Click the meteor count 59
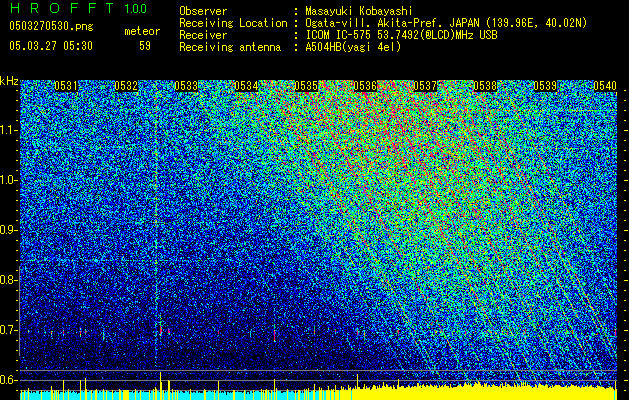Screen dimensions: 629x400 pyautogui.click(x=145, y=46)
